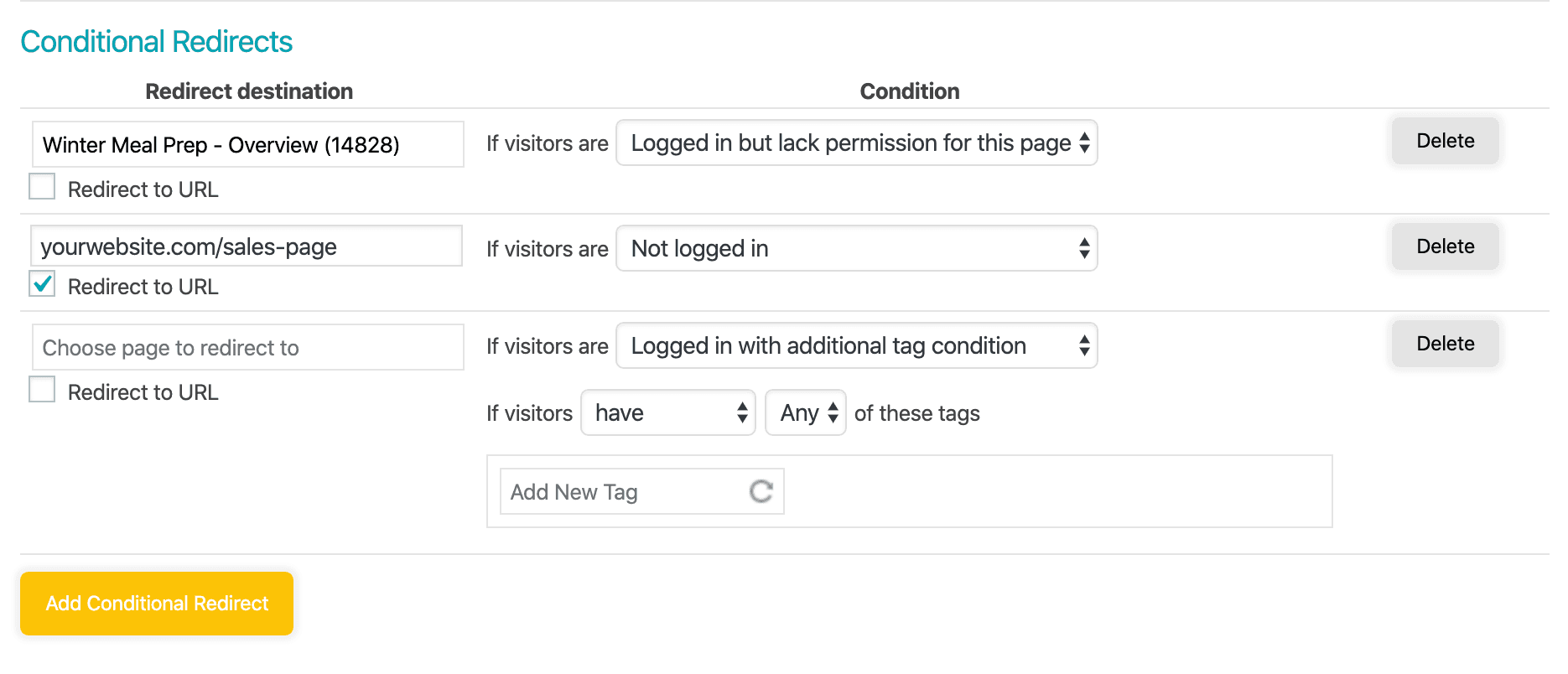Click the Conditional Redirects heading
Viewport: 1568px width, 674px height.
coord(156,42)
